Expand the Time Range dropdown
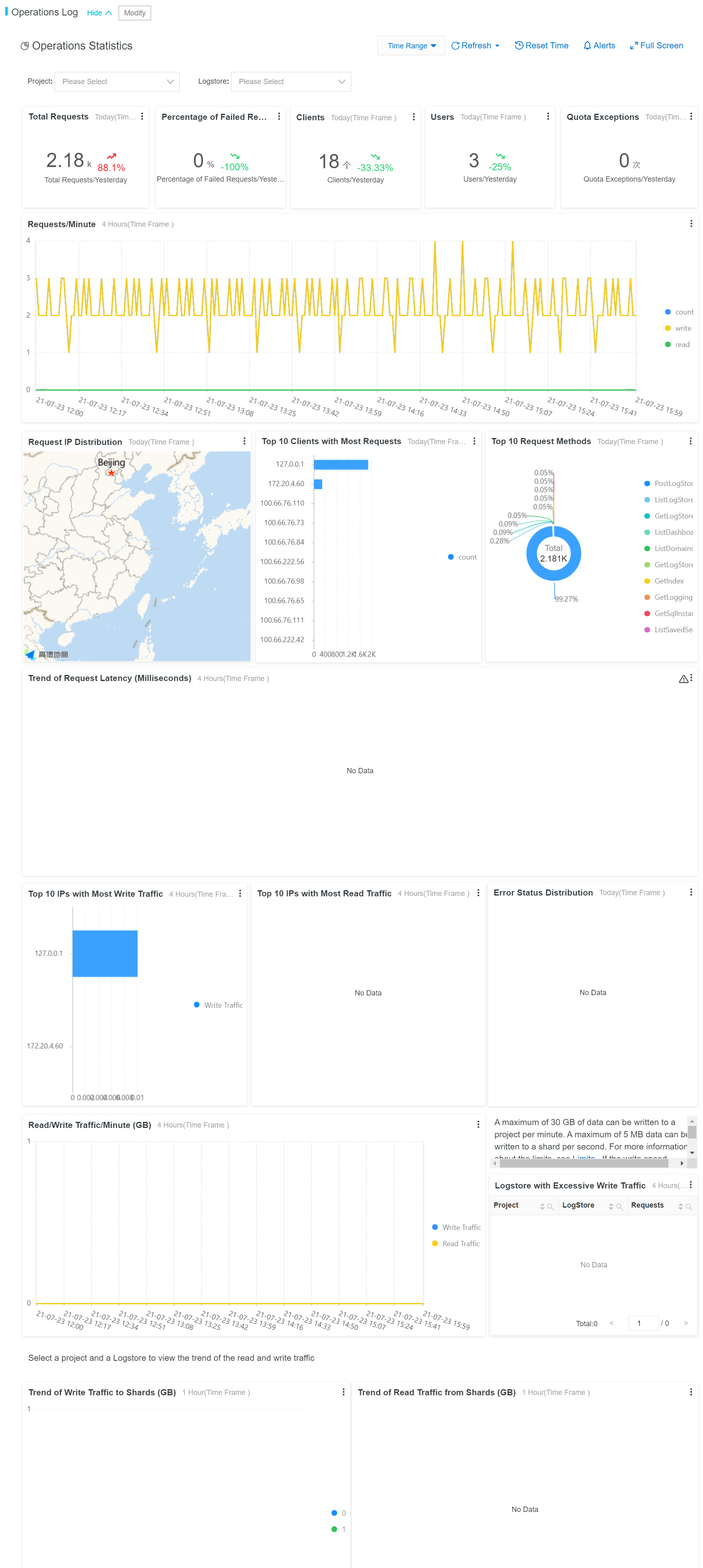703x1568 pixels. (411, 46)
